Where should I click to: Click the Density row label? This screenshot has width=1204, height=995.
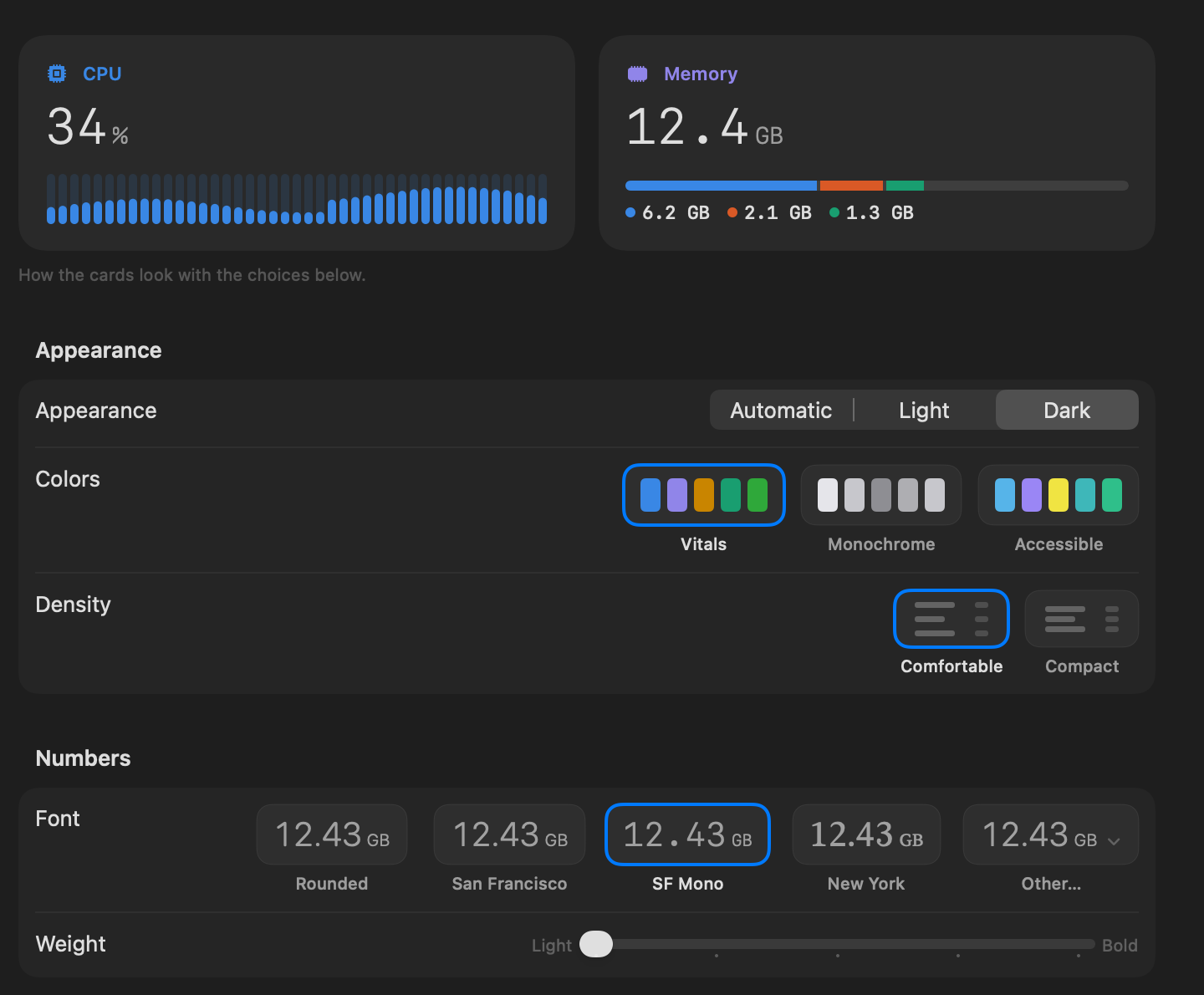tap(73, 605)
